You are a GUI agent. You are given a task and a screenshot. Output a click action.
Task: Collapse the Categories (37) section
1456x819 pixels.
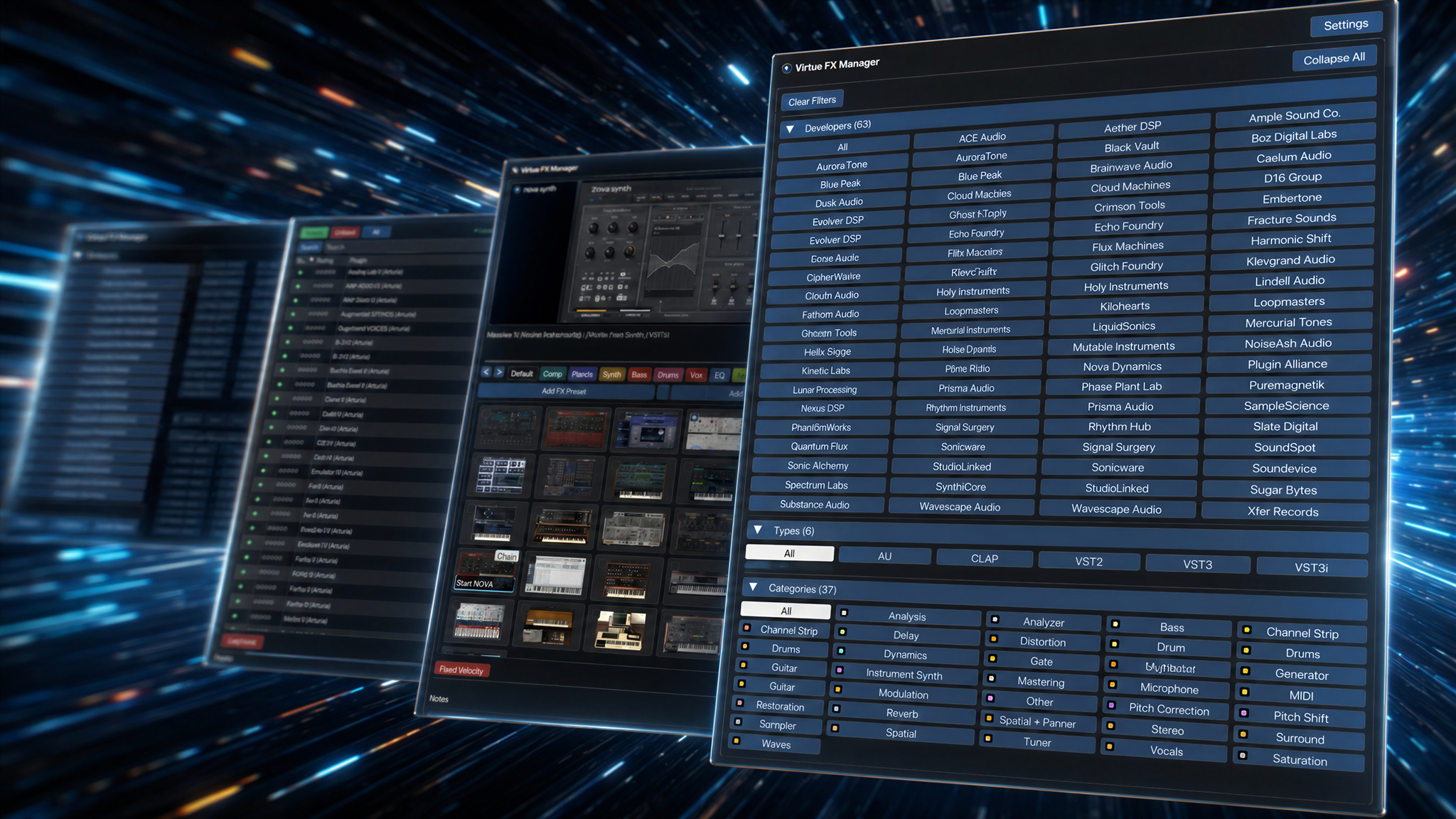coord(753,587)
